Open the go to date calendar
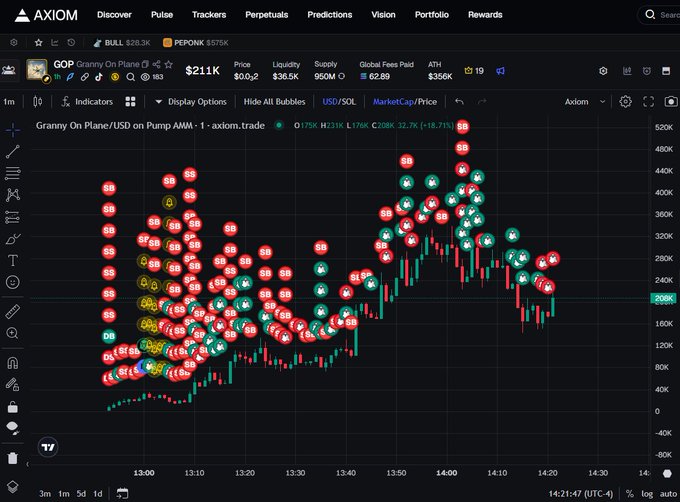The width and height of the screenshot is (680, 502). (x=122, y=493)
